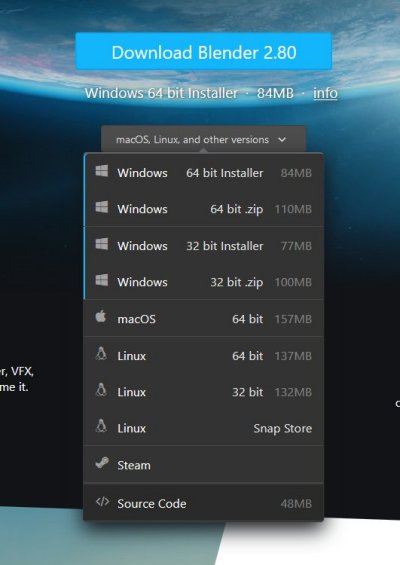Open the Linux Snap Store entry
Screen dimensions: 400x565
204,428
